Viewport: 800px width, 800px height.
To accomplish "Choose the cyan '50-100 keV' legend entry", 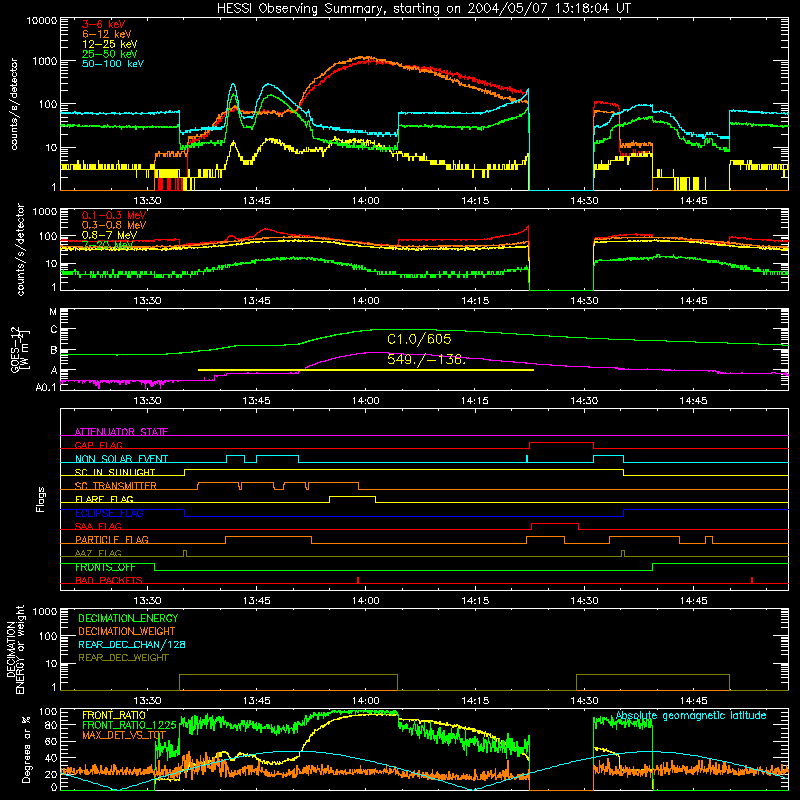I will pyautogui.click(x=113, y=63).
